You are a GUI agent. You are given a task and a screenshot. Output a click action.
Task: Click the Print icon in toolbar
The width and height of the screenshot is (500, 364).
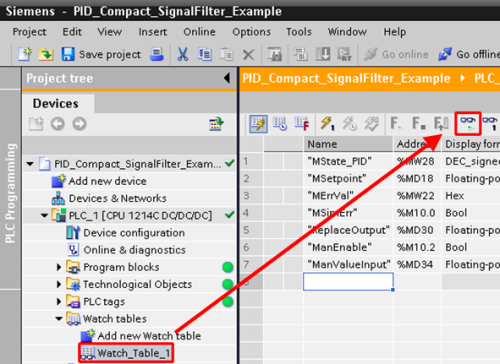[156, 54]
